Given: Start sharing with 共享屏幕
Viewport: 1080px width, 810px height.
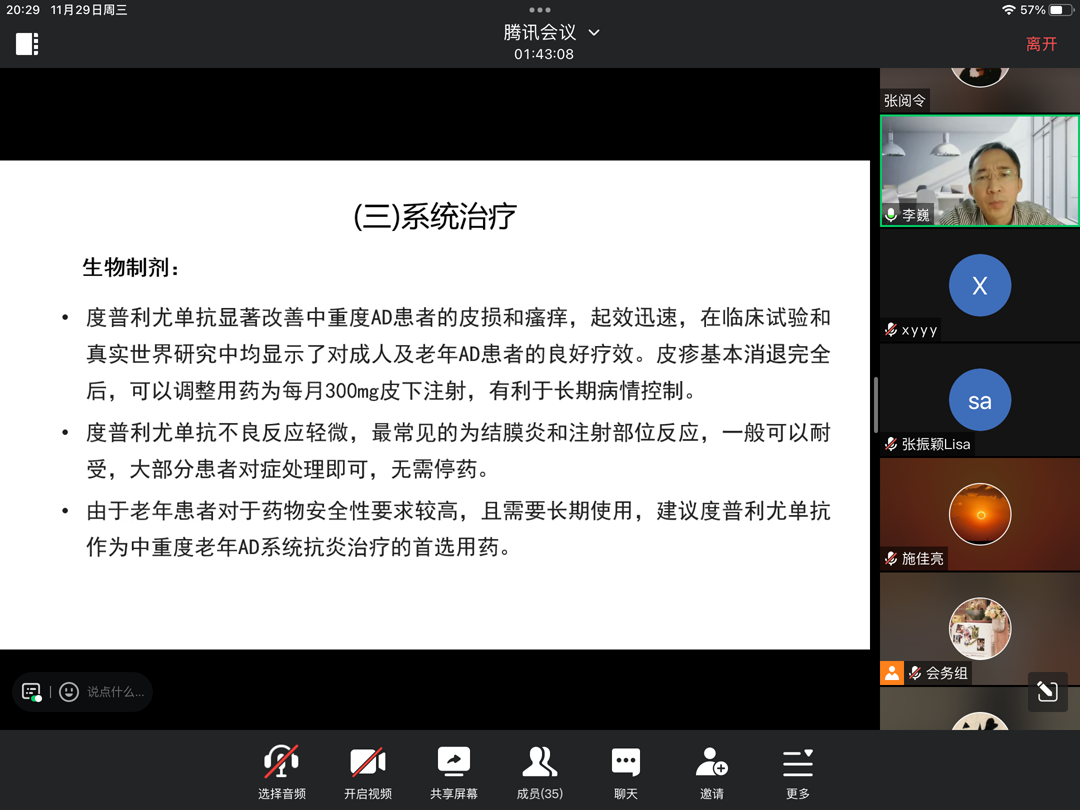Looking at the screenshot, I should [454, 772].
